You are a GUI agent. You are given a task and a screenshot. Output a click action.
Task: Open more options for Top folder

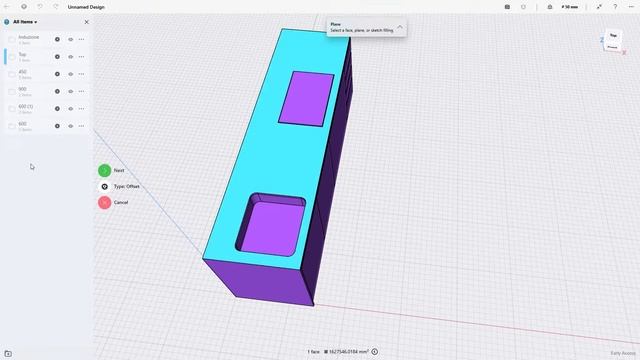coord(82,57)
